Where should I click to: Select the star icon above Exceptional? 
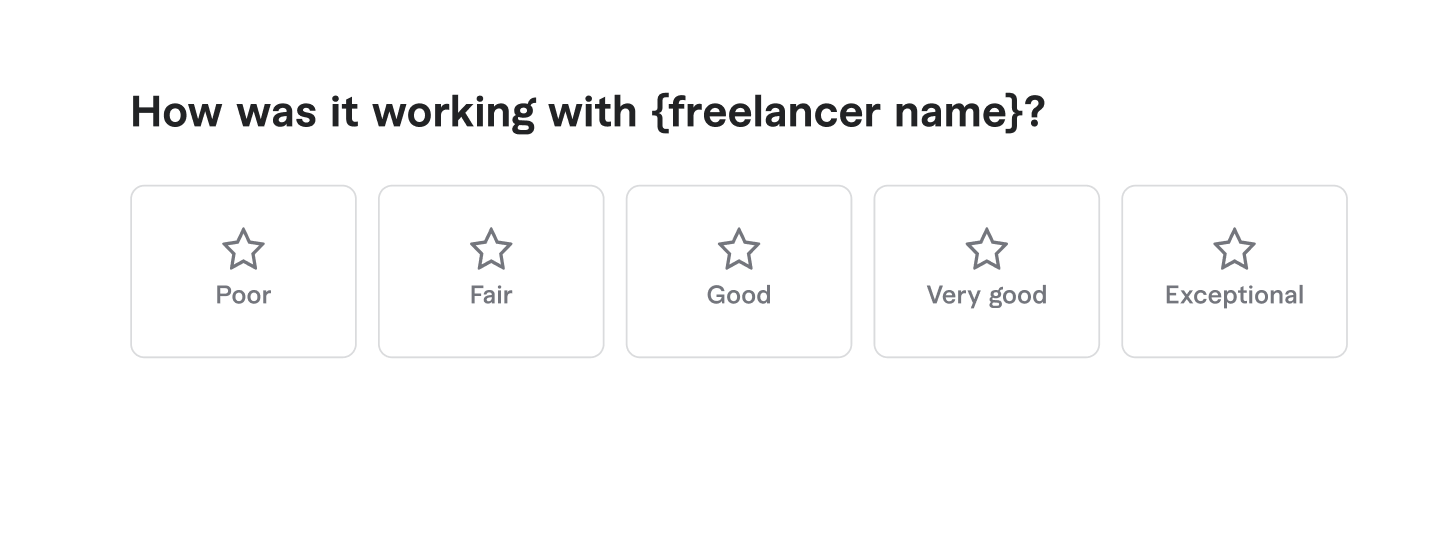[1234, 249]
